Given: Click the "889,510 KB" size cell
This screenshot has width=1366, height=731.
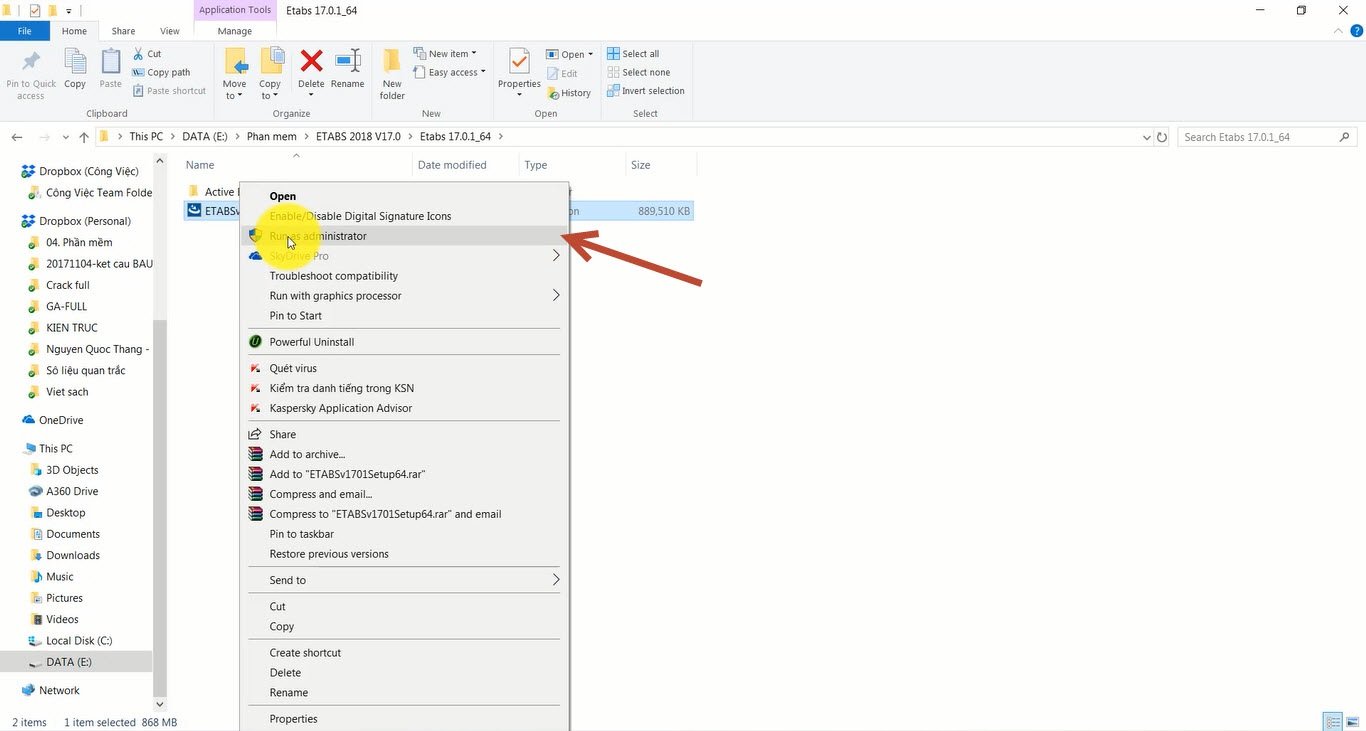Looking at the screenshot, I should [664, 212].
